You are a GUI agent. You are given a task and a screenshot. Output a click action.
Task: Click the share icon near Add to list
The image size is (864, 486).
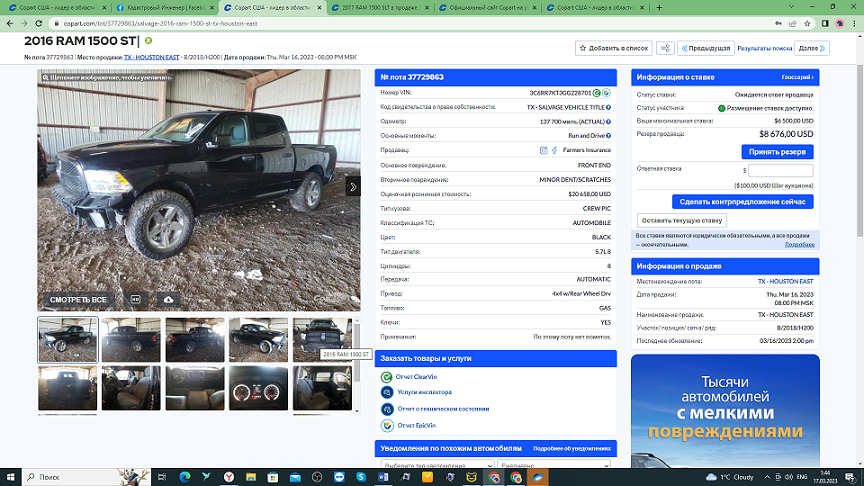click(x=665, y=48)
